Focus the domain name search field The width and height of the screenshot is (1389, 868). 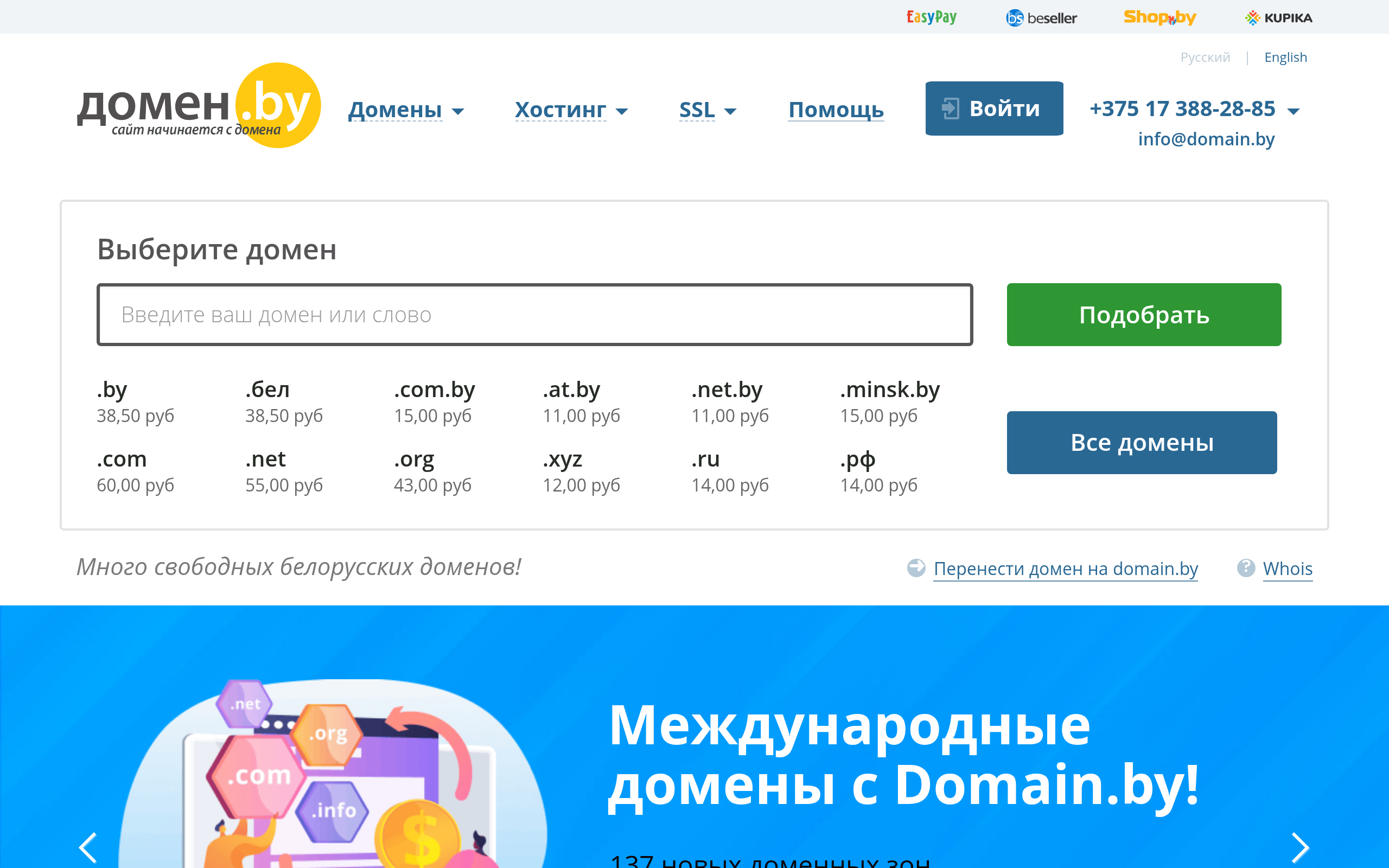(535, 315)
